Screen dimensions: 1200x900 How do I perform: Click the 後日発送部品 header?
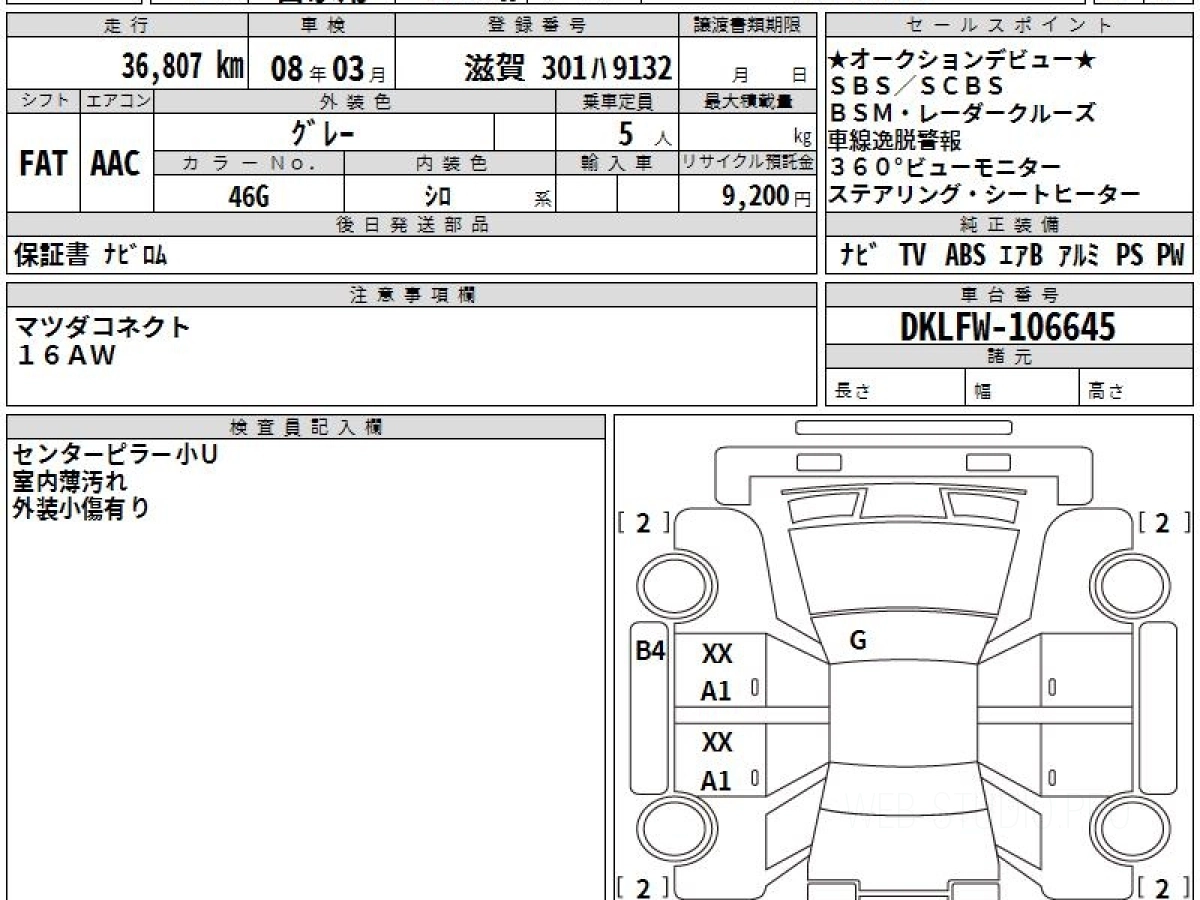coord(412,225)
